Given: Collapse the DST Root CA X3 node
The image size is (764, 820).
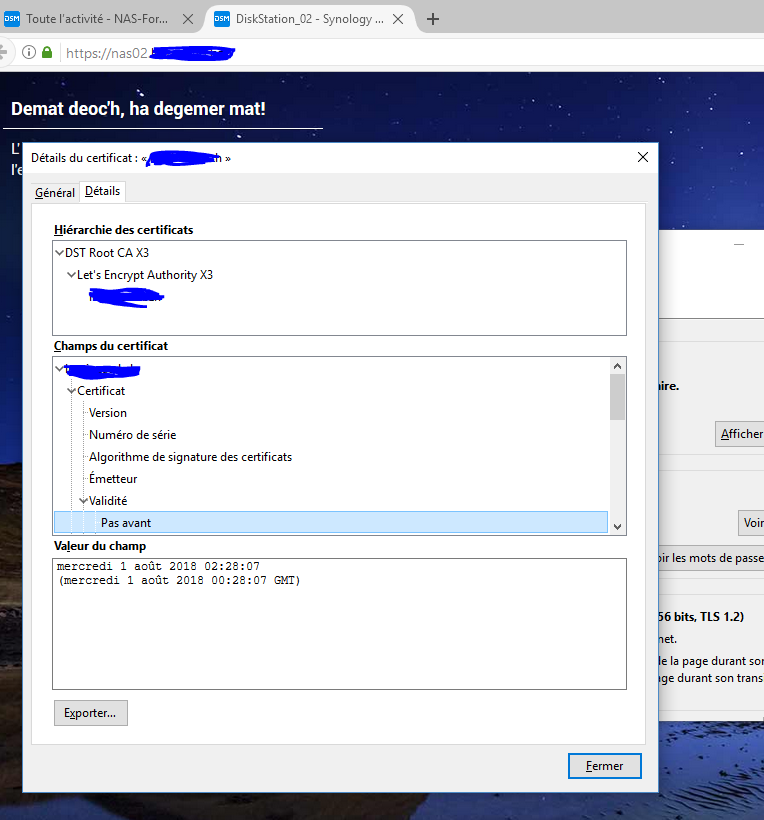Looking at the screenshot, I should tap(60, 253).
